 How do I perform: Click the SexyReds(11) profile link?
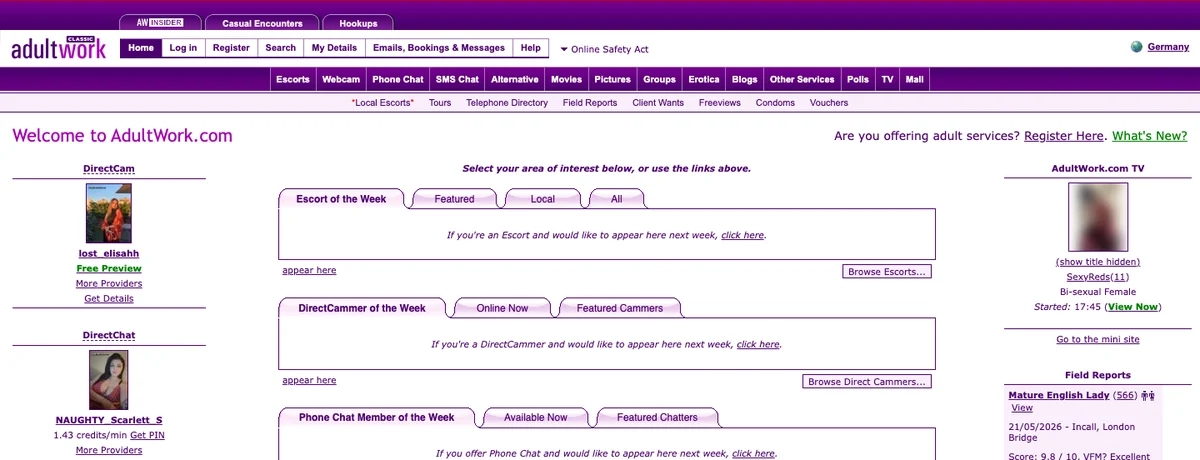tap(1098, 276)
